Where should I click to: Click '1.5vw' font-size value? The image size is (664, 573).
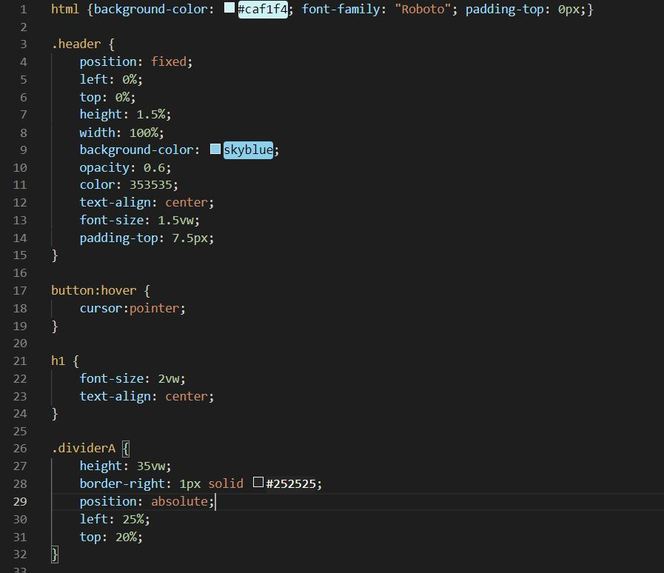point(176,220)
